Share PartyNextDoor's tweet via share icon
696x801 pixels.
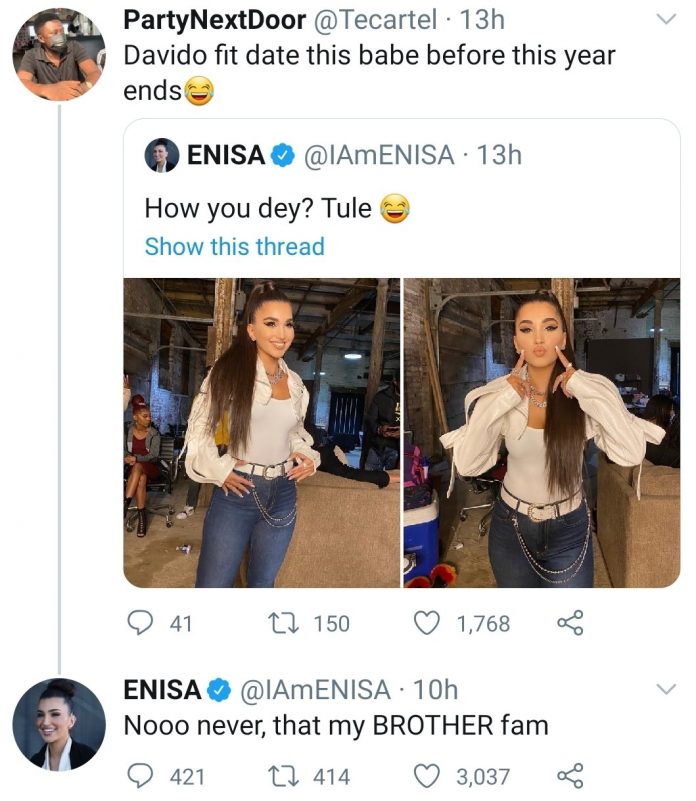(568, 624)
